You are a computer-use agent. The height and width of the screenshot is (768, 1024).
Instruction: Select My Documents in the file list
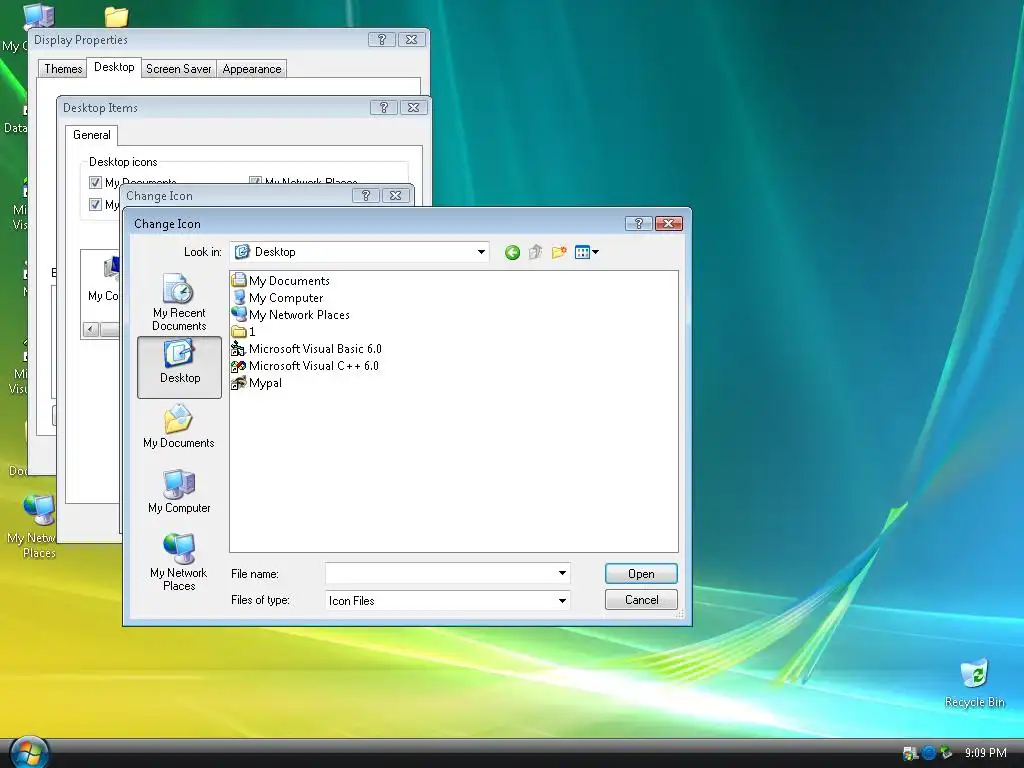(281, 281)
